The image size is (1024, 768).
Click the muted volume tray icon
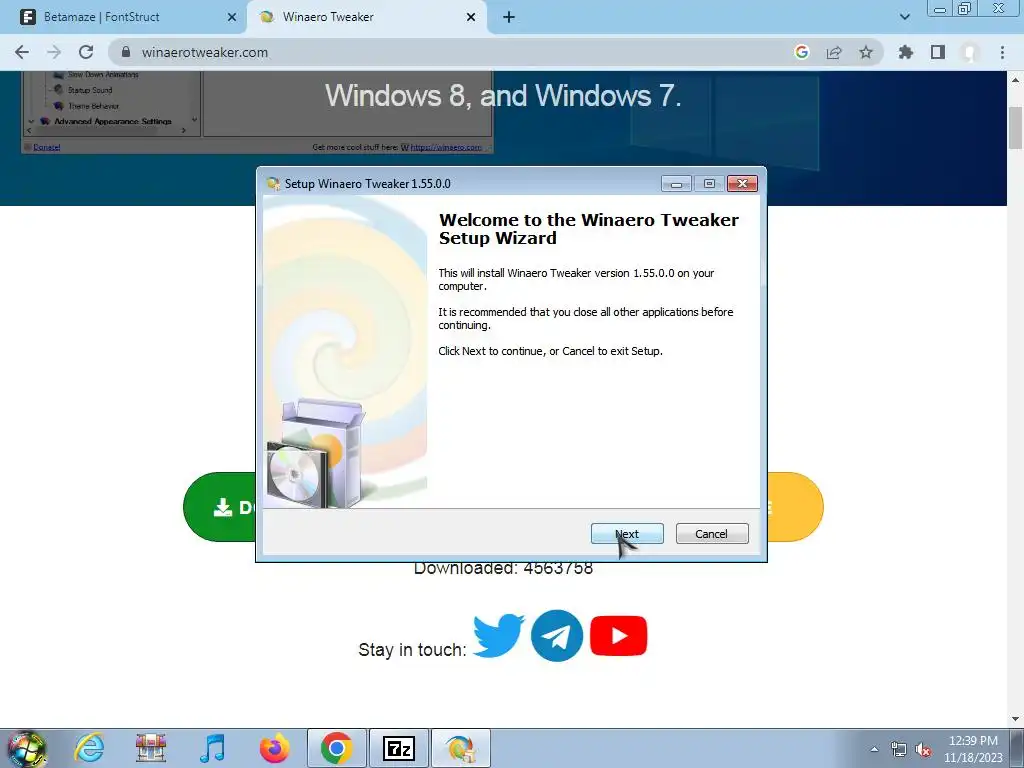pos(923,749)
